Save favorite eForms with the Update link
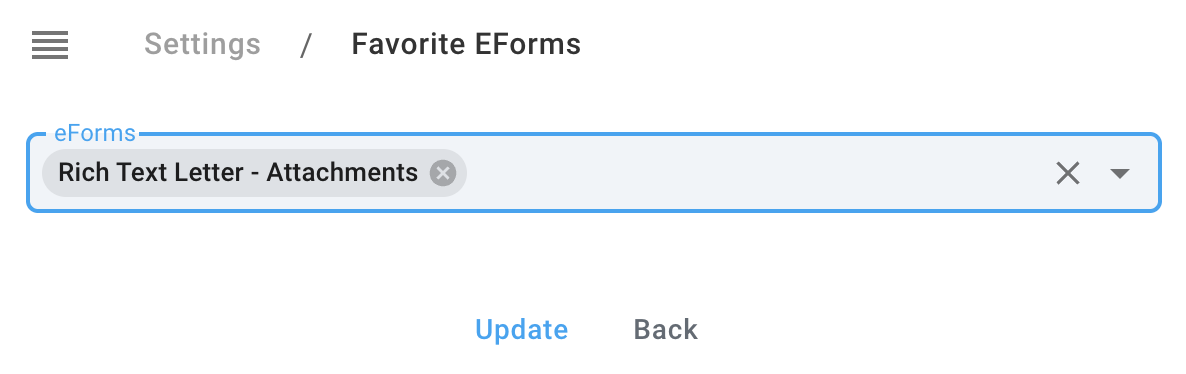This screenshot has height=374, width=1186. click(x=521, y=329)
